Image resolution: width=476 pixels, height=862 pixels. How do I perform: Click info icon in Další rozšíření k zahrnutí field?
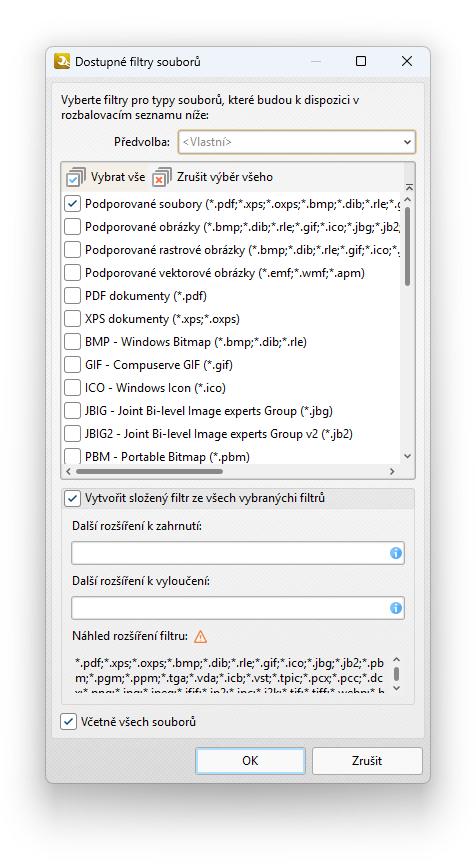(396, 553)
